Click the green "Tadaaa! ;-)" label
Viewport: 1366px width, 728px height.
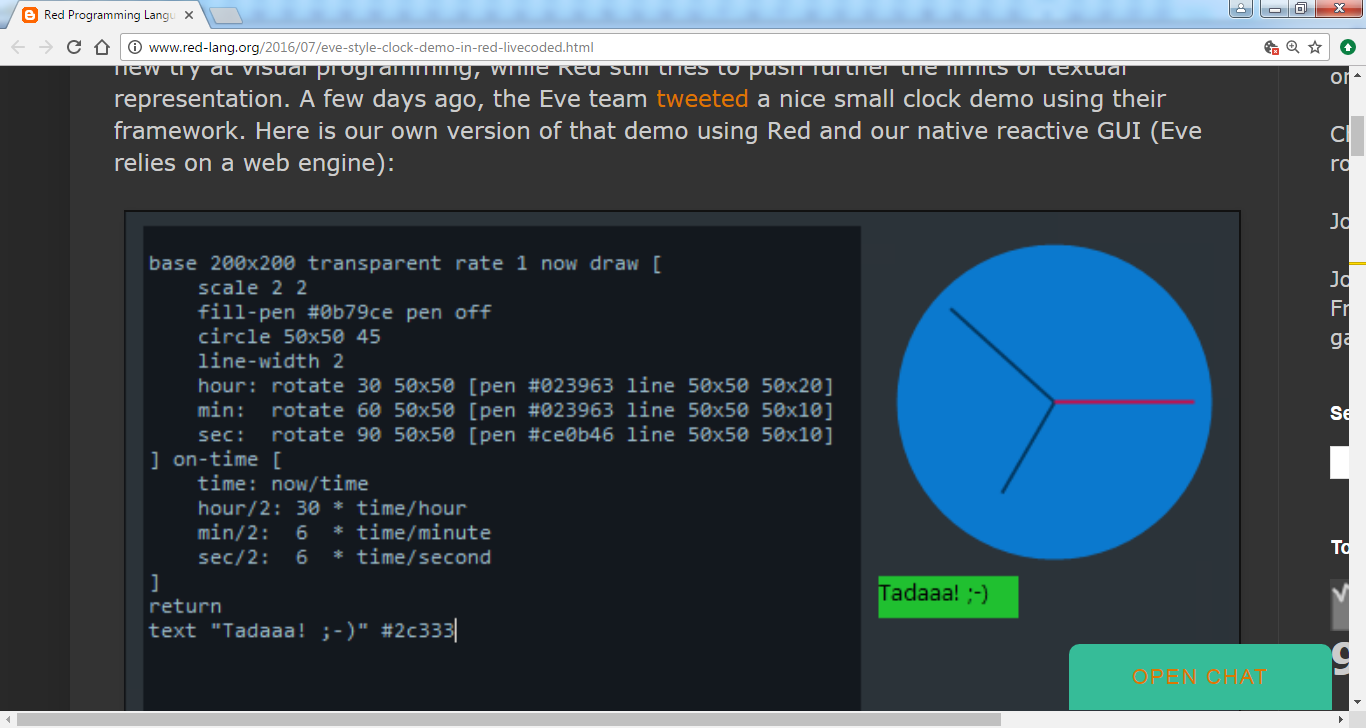pos(948,597)
